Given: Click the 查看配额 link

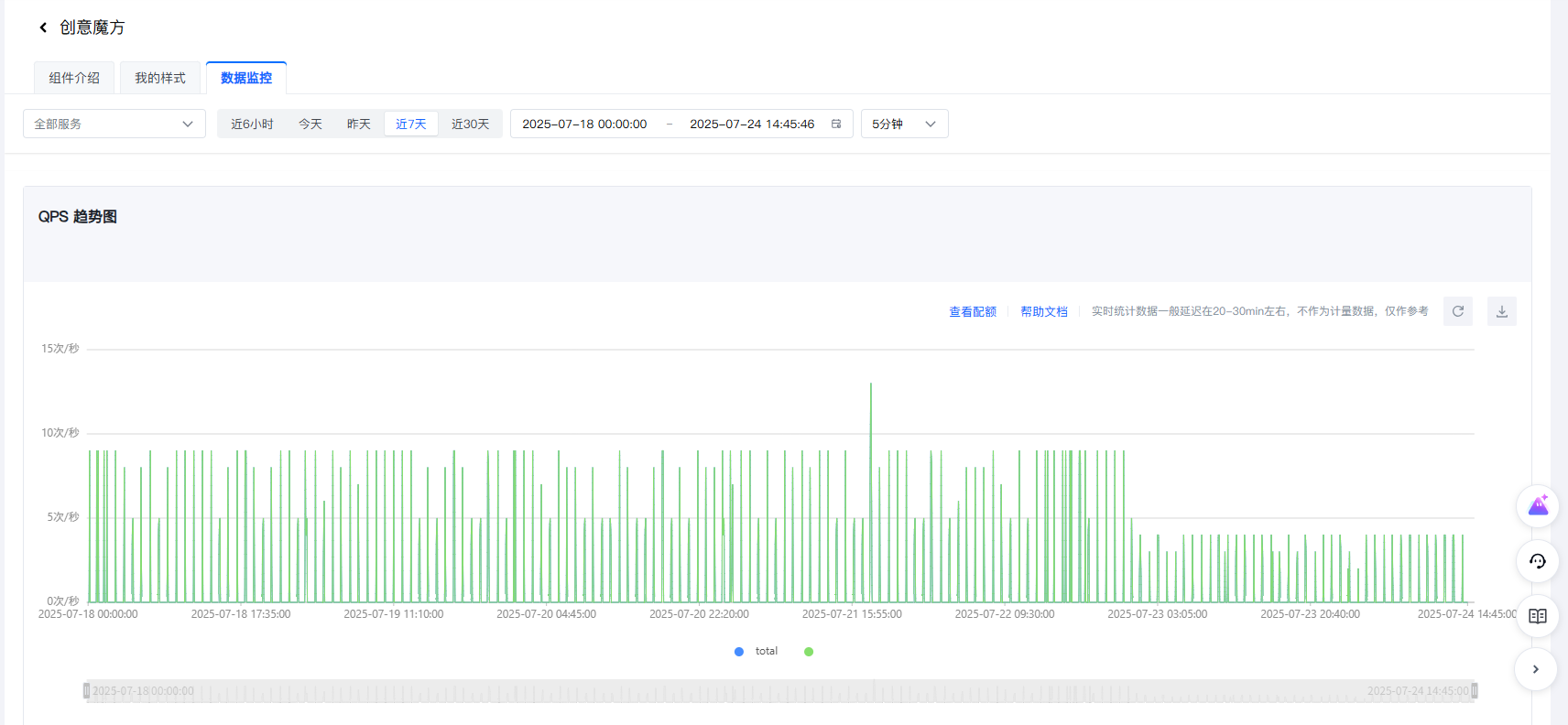Looking at the screenshot, I should point(972,311).
